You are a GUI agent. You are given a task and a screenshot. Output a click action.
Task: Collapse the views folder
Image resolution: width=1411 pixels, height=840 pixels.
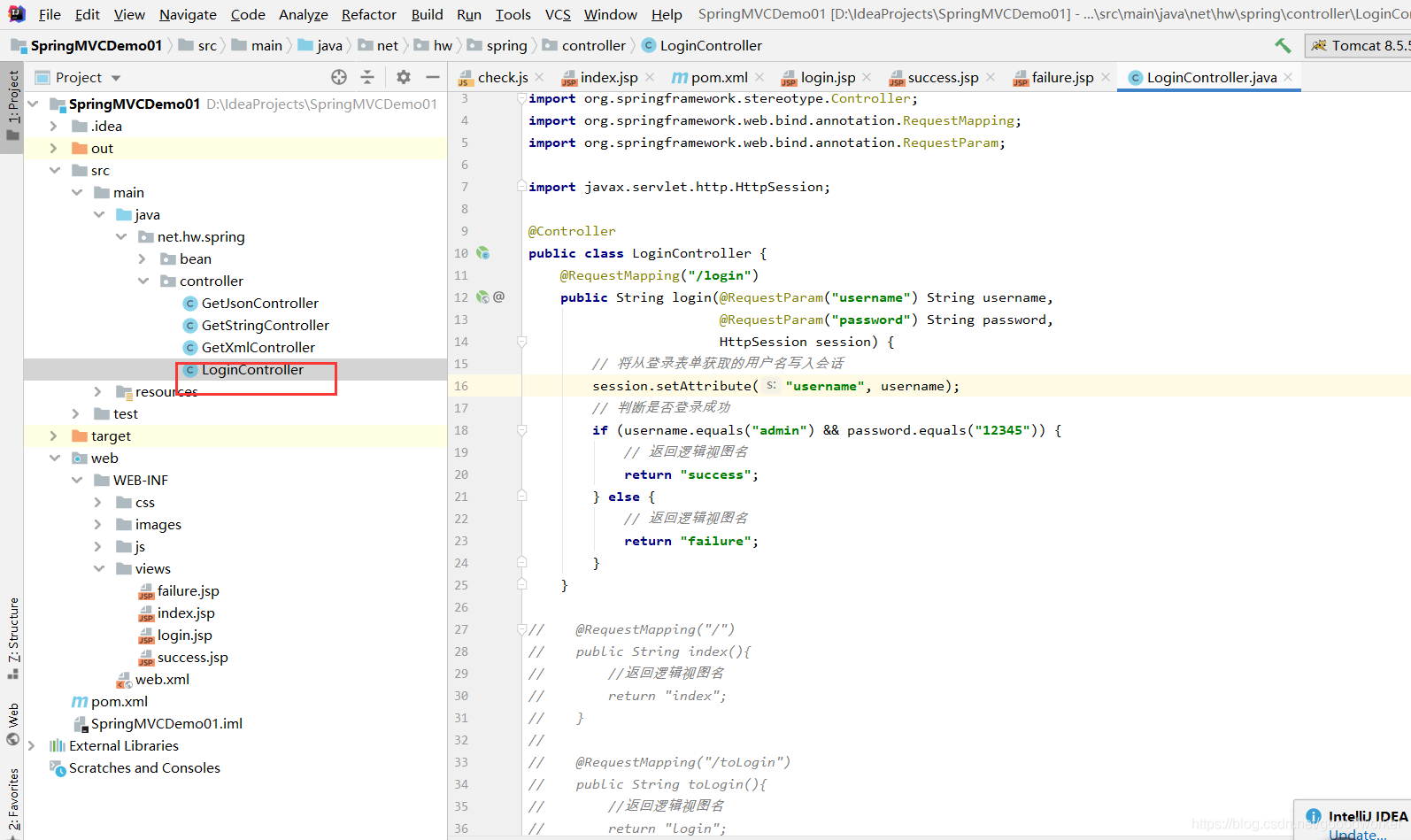(98, 569)
